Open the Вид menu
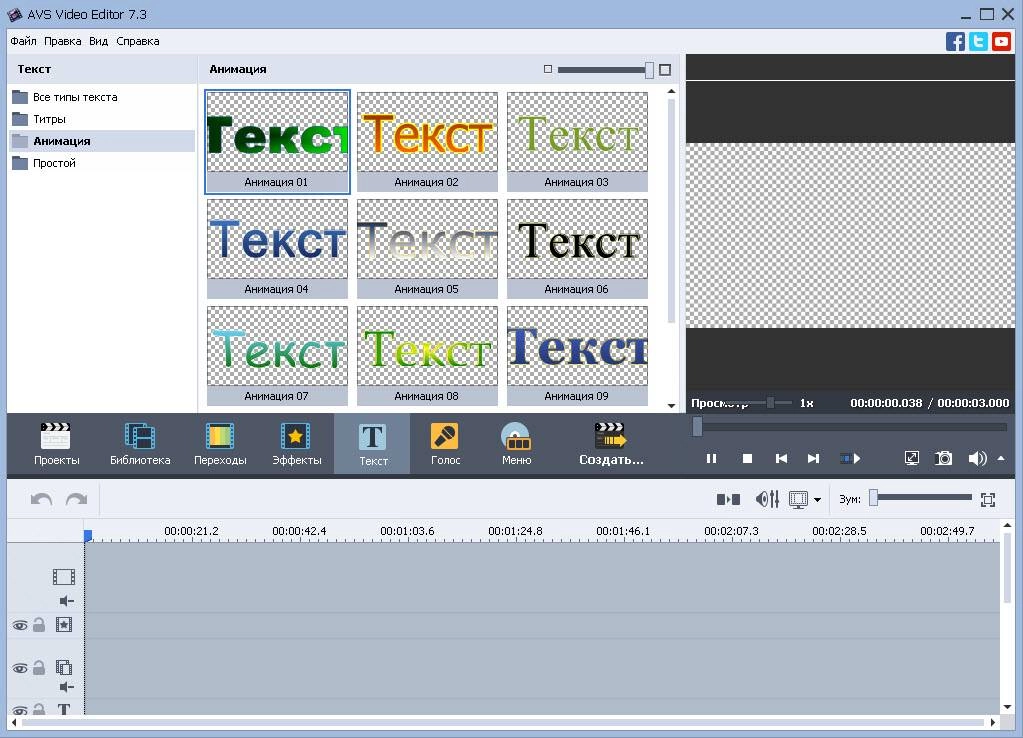Viewport: 1023px width, 738px height. [99, 41]
